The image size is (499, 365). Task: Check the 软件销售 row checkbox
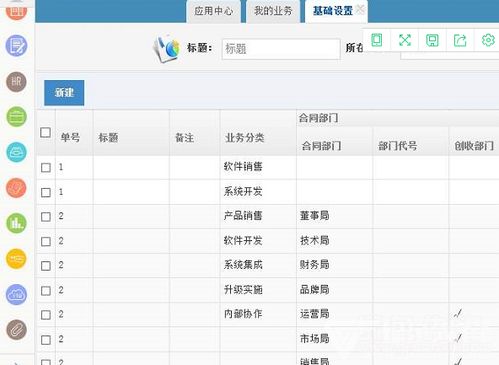46,167
